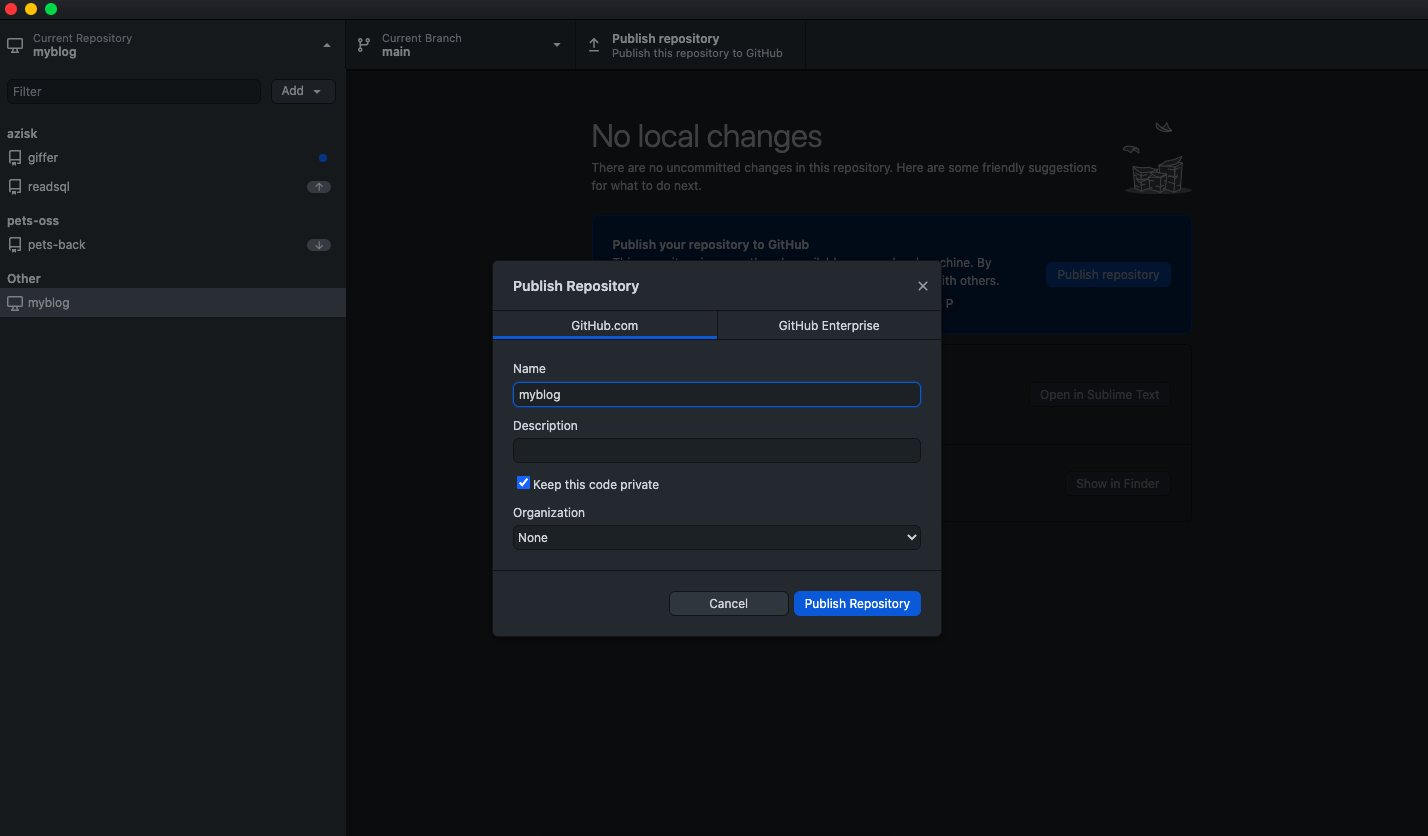This screenshot has height=836, width=1428.
Task: Click the azisk group heading
Action: [22, 133]
